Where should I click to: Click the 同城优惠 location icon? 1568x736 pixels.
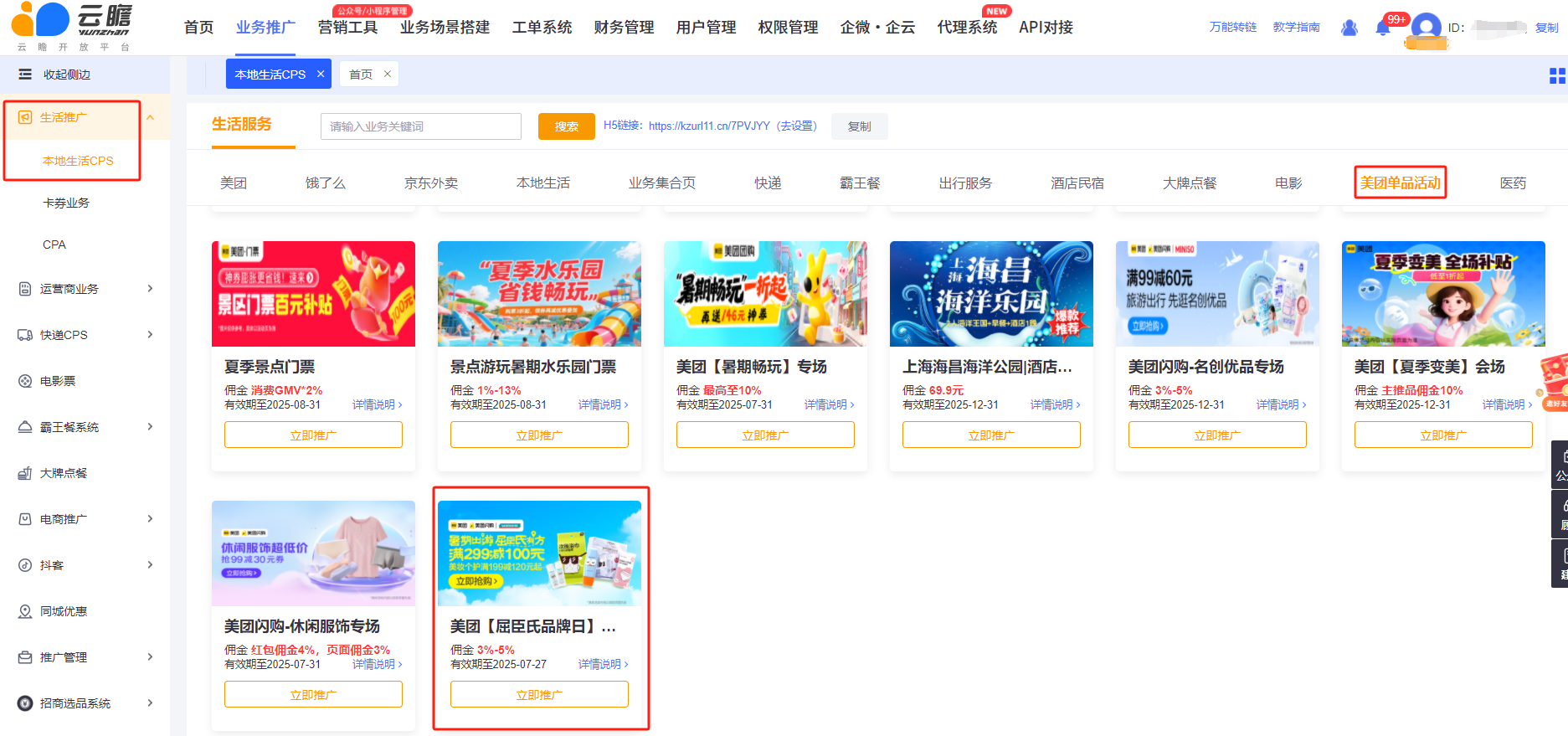(x=25, y=611)
